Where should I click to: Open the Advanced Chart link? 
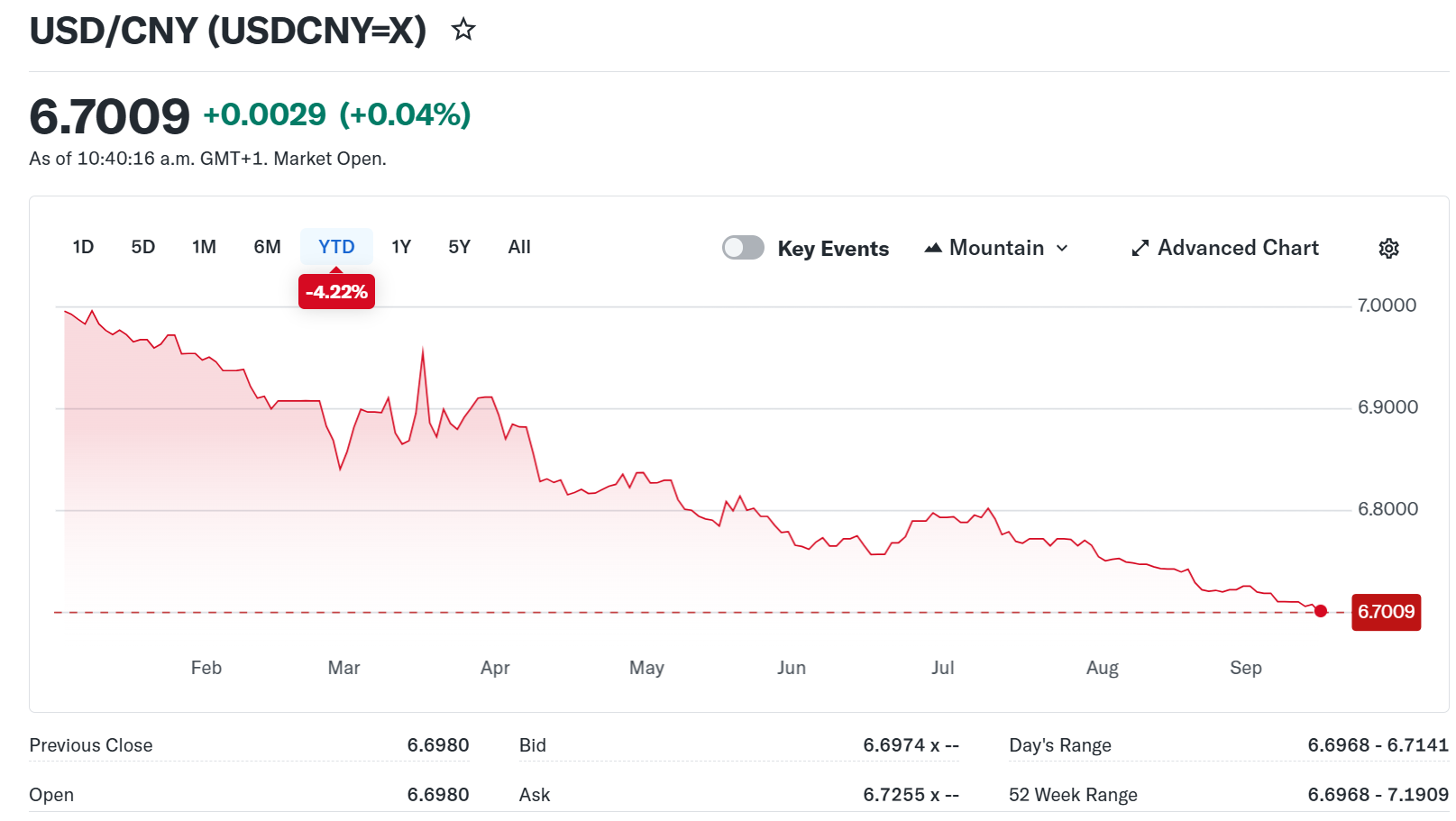1225,248
